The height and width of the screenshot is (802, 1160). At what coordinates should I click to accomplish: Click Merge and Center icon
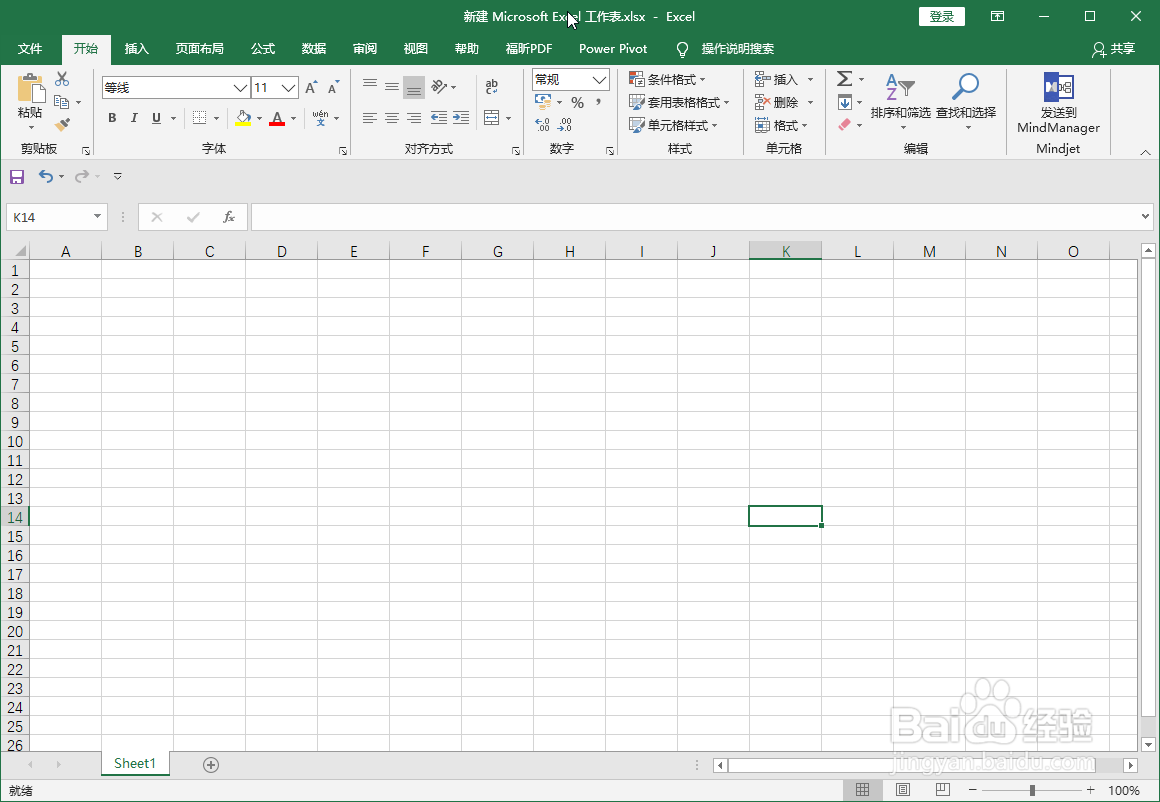(492, 118)
